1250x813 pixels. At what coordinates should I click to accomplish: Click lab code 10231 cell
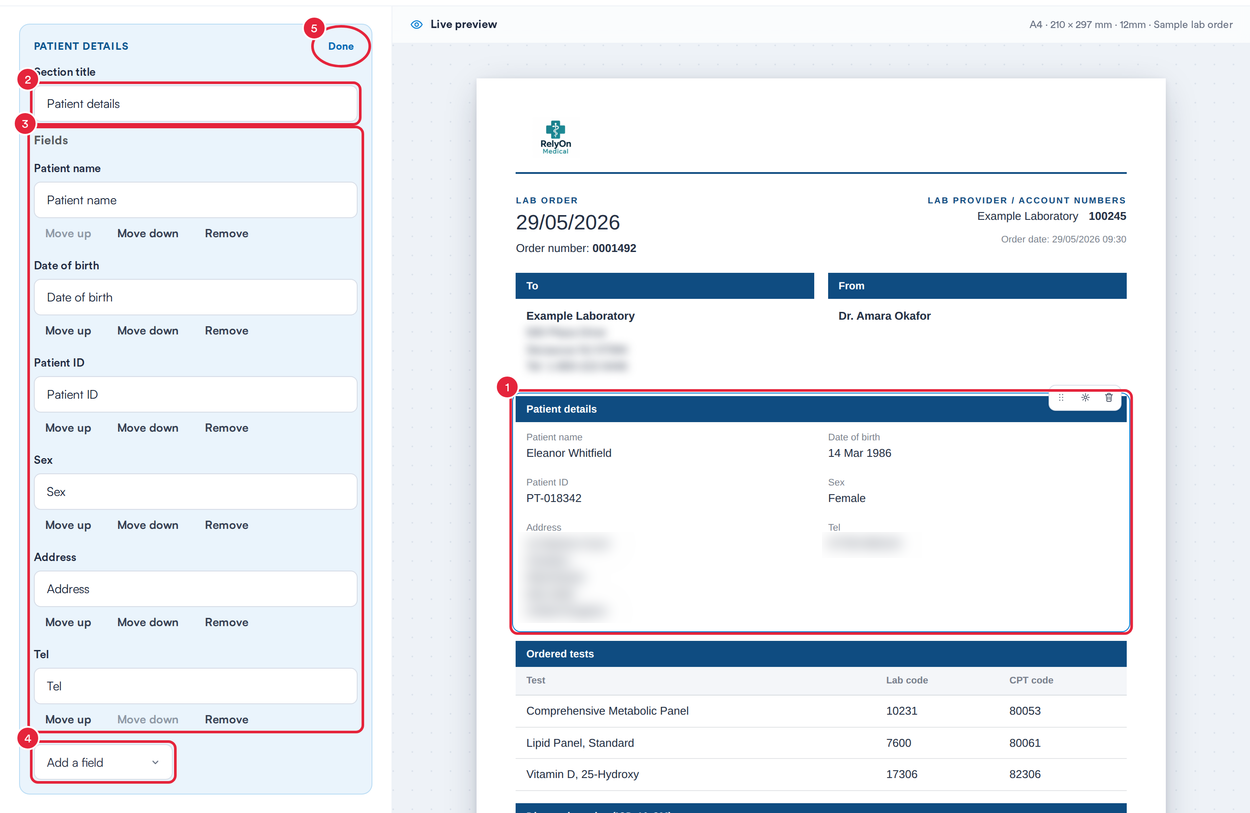click(901, 711)
